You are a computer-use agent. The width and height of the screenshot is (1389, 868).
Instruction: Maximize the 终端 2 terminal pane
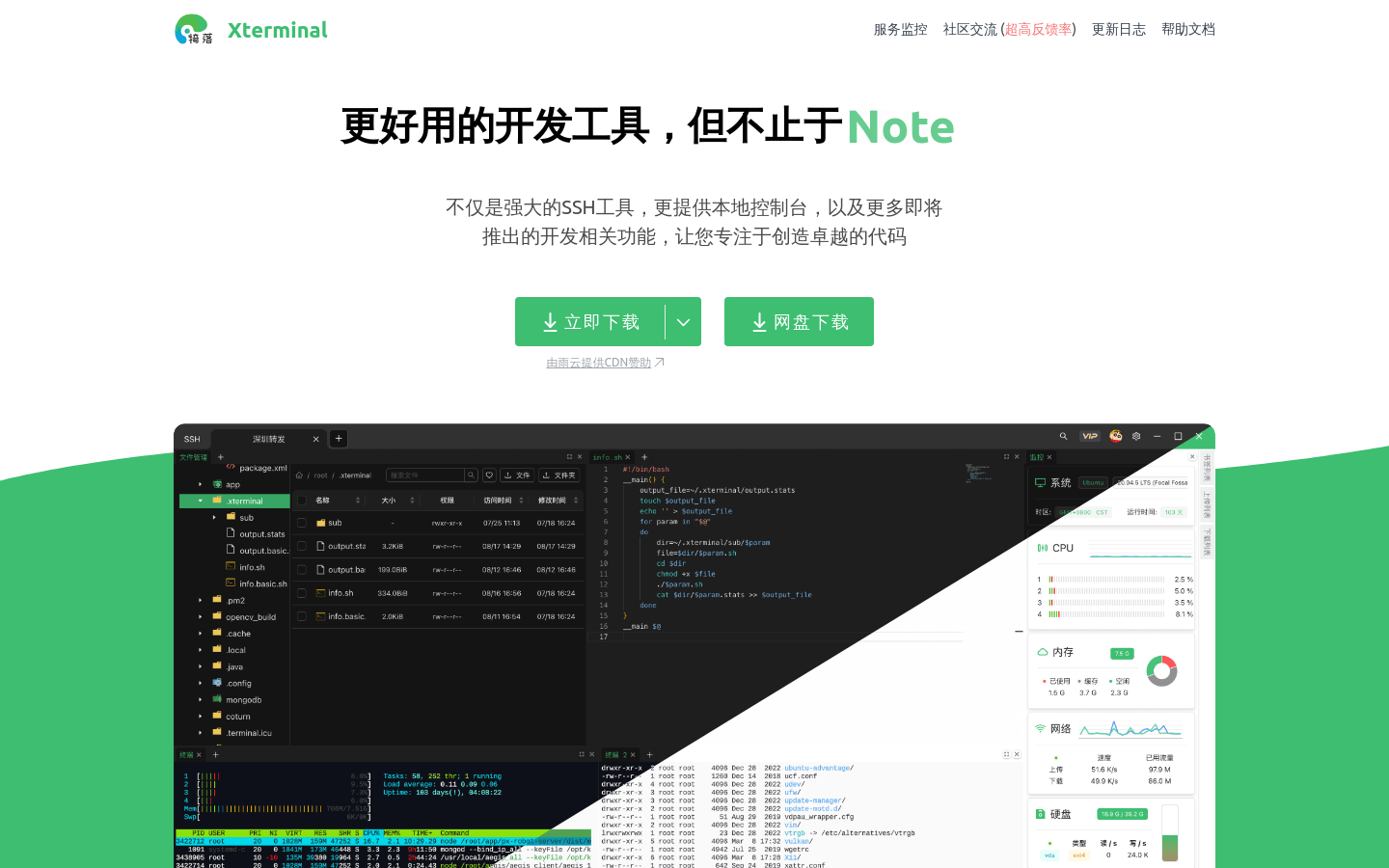pos(1006,754)
